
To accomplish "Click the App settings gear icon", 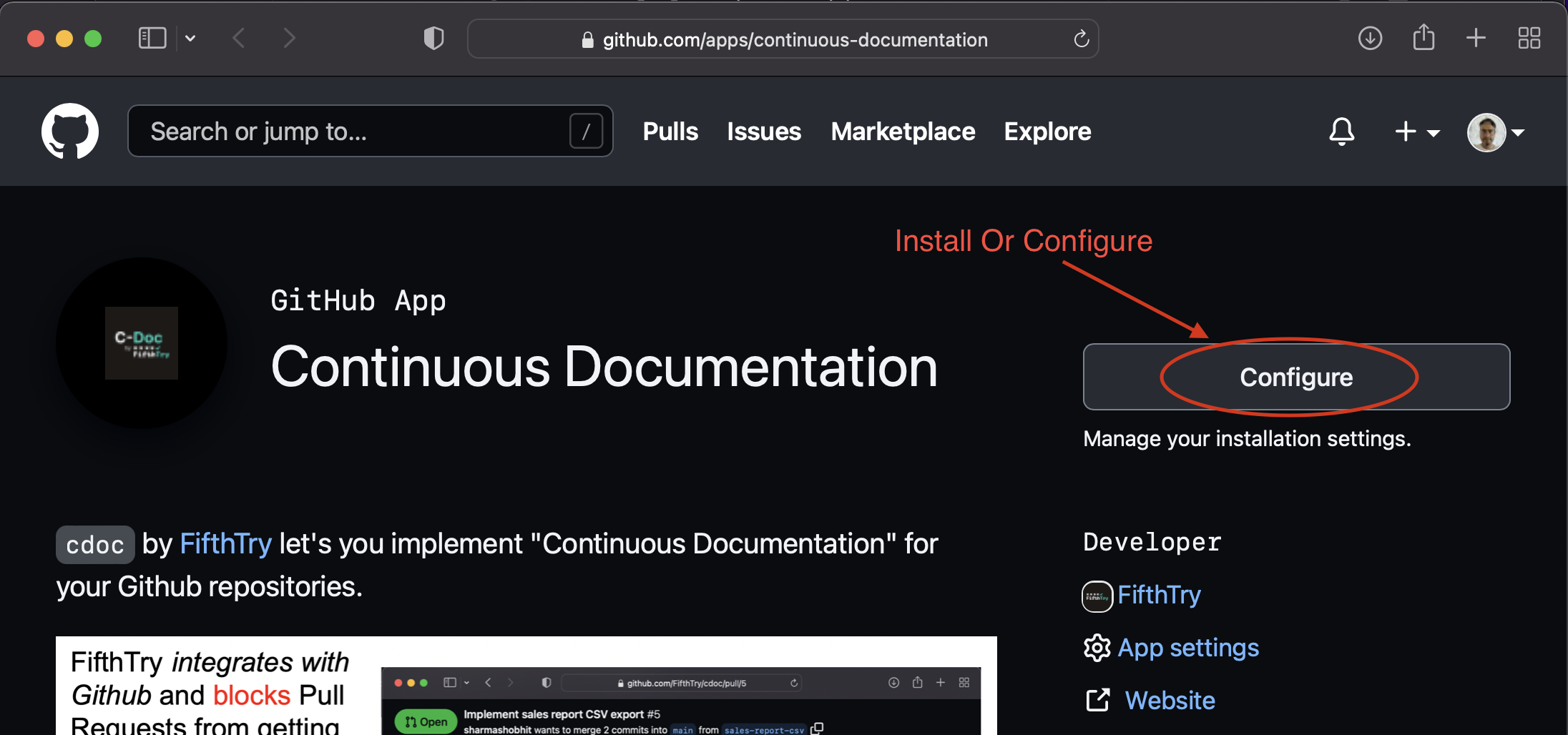I will point(1097,648).
